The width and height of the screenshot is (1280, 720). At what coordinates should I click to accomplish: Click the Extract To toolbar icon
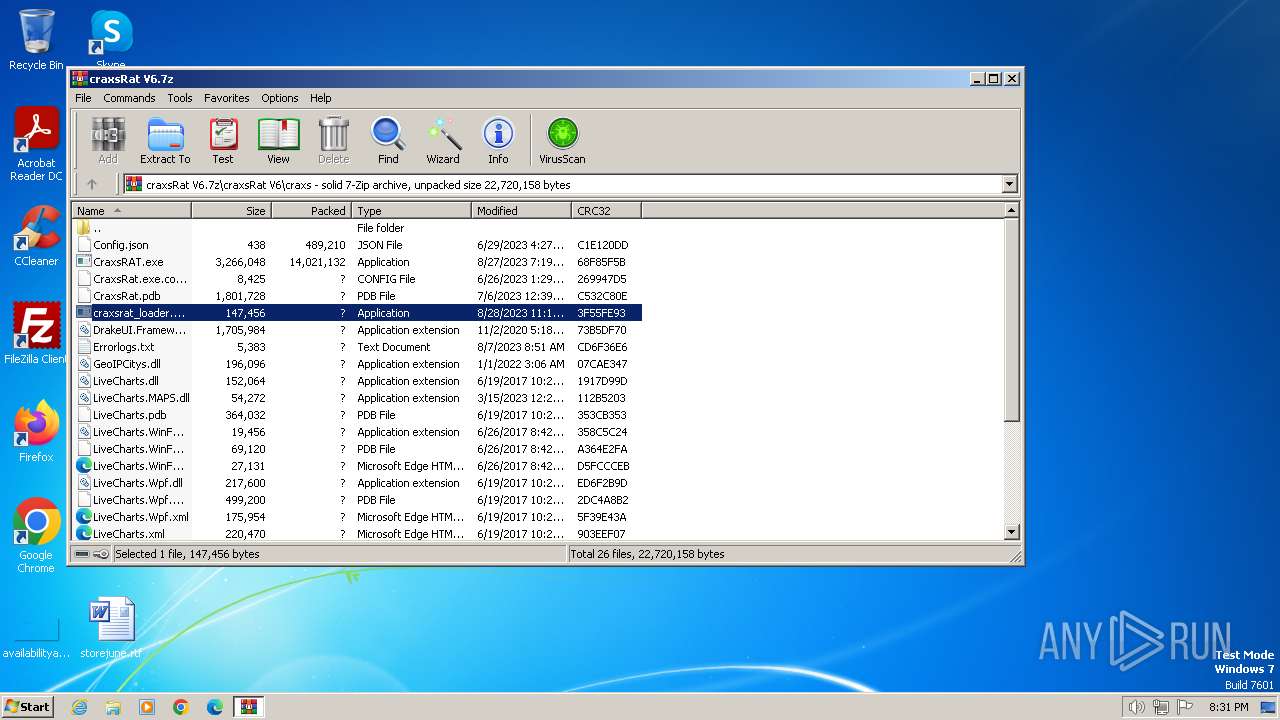(x=165, y=140)
